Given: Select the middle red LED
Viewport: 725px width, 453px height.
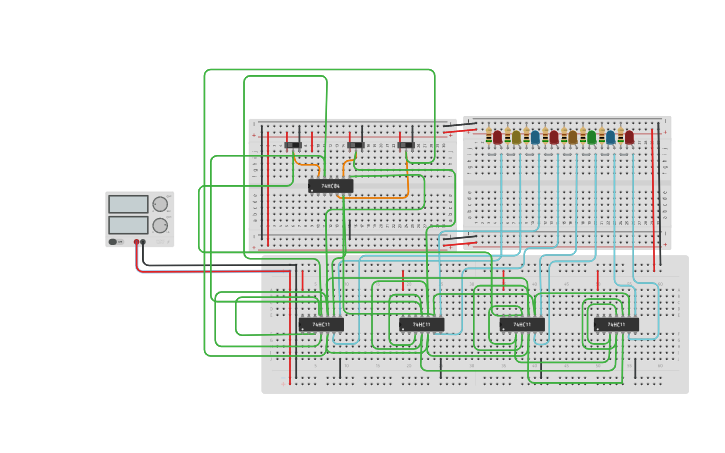Looking at the screenshot, I should point(554,137).
